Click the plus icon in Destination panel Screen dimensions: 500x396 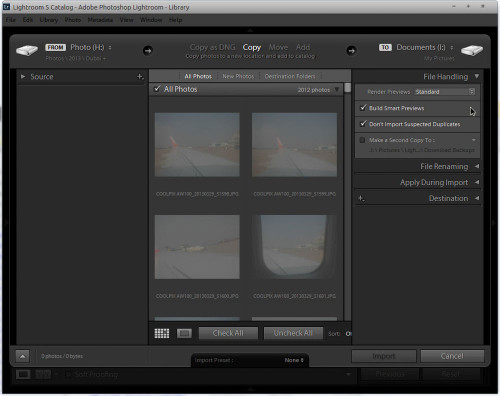(x=361, y=199)
